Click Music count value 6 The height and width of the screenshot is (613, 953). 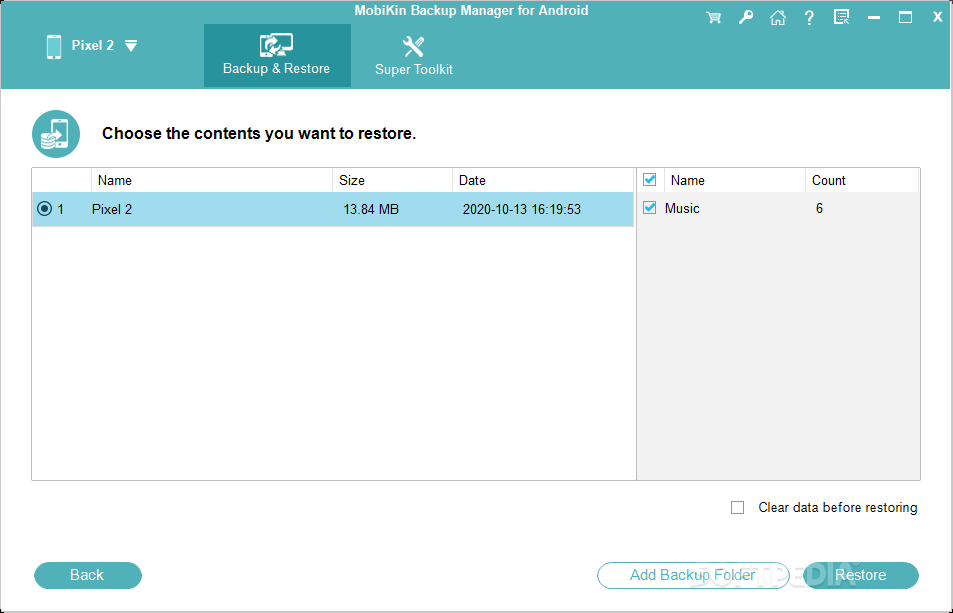coord(819,208)
